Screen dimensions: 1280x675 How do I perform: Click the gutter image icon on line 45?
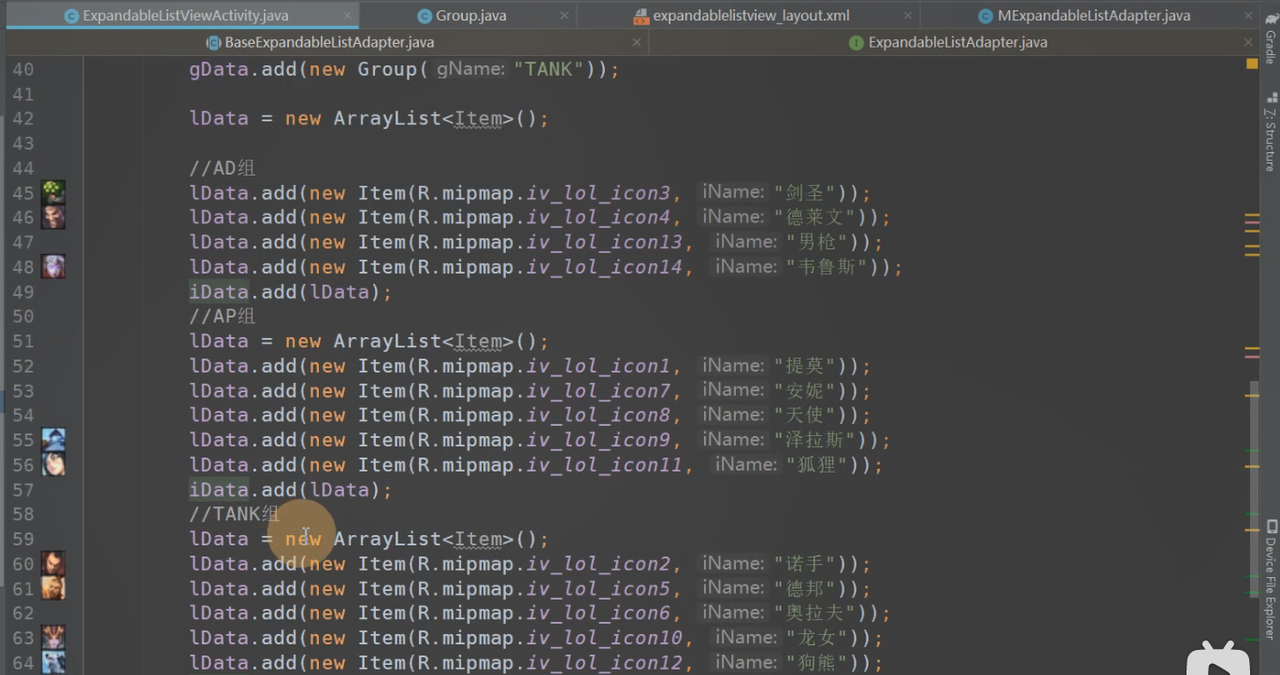point(53,193)
